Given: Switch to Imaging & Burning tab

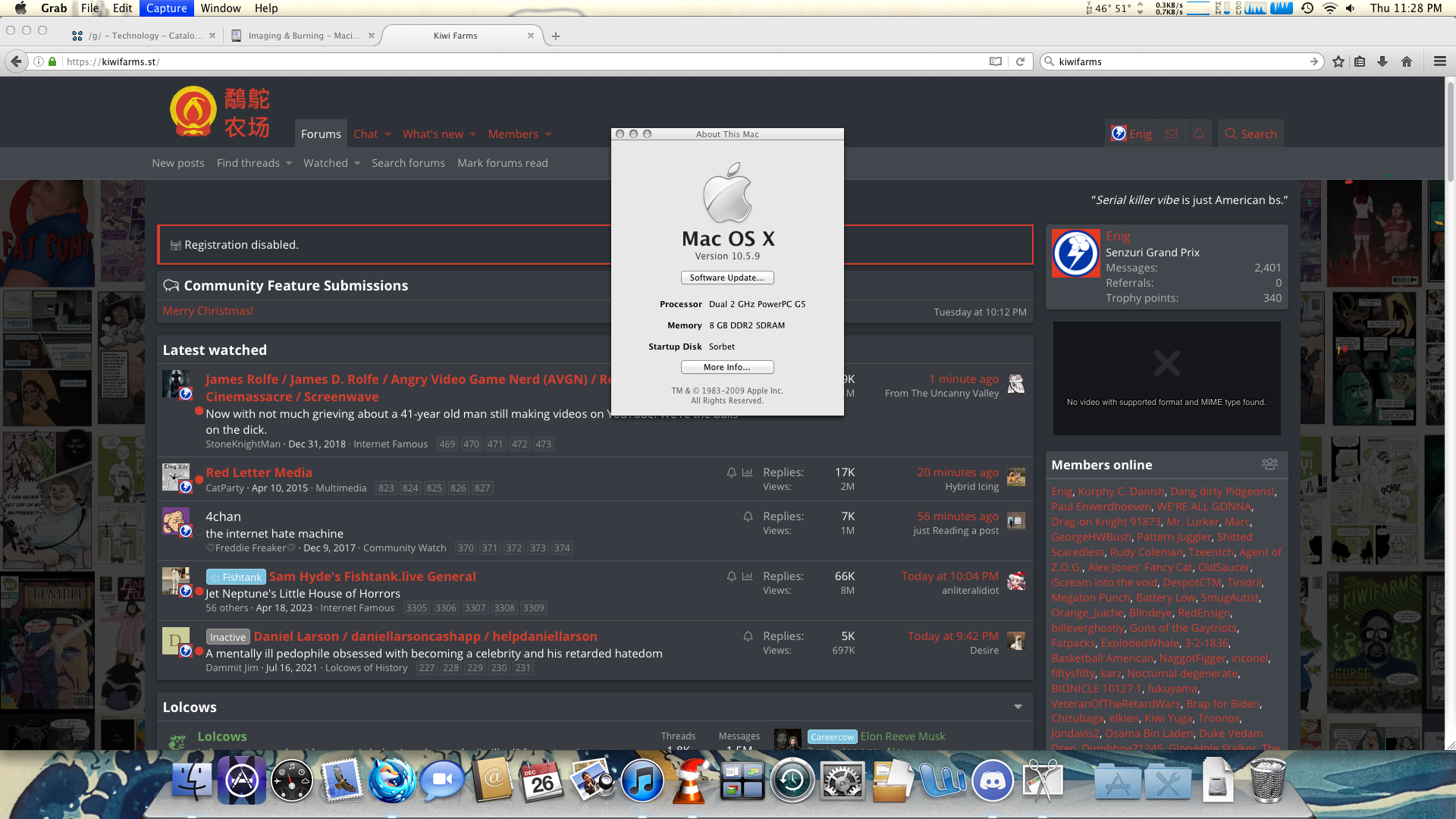Looking at the screenshot, I should 303,36.
